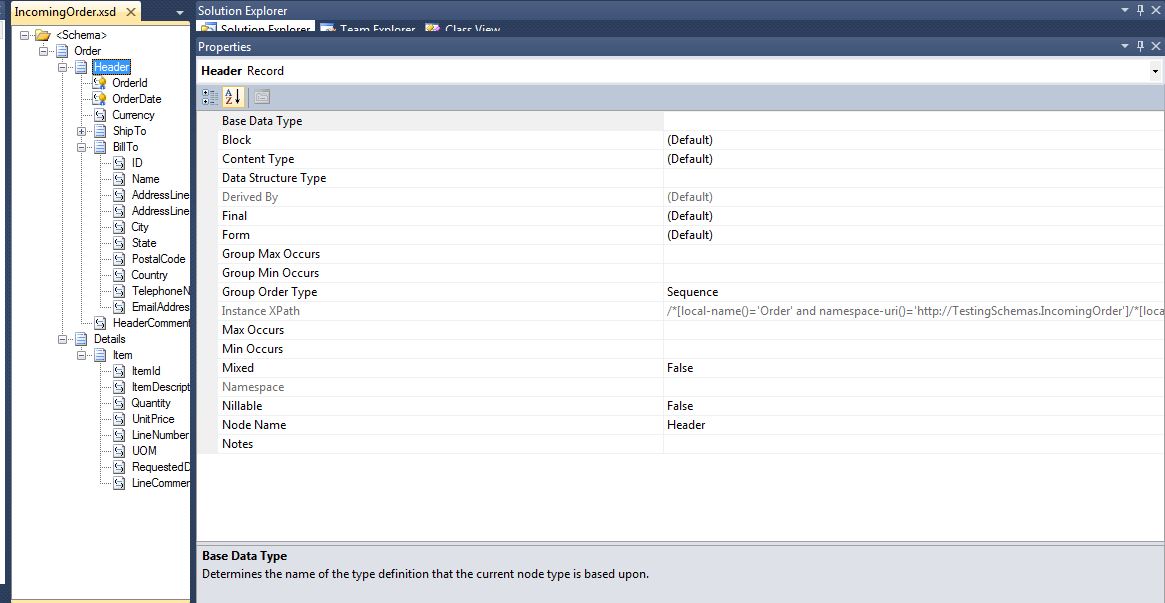Collapse the Item node
Viewport: 1165px width, 603px height.
click(x=82, y=355)
